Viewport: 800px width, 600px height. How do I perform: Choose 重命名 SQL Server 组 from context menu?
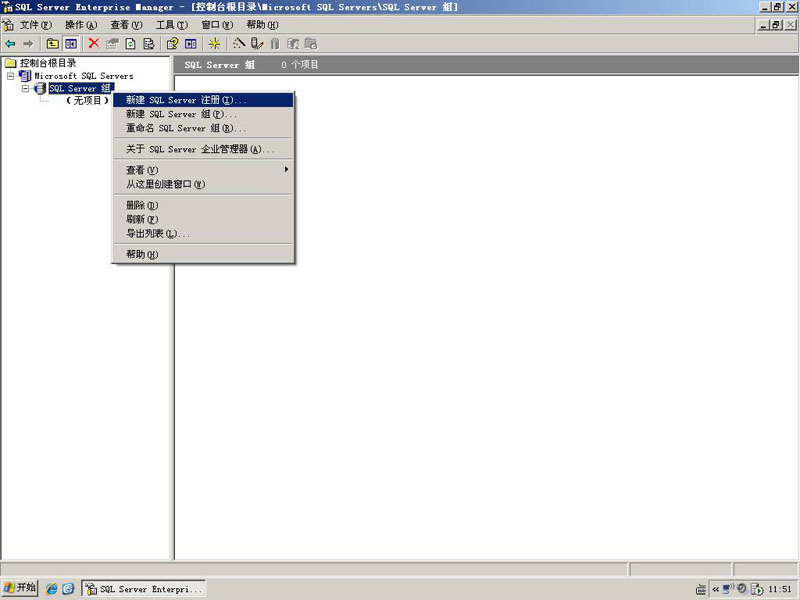click(x=186, y=128)
